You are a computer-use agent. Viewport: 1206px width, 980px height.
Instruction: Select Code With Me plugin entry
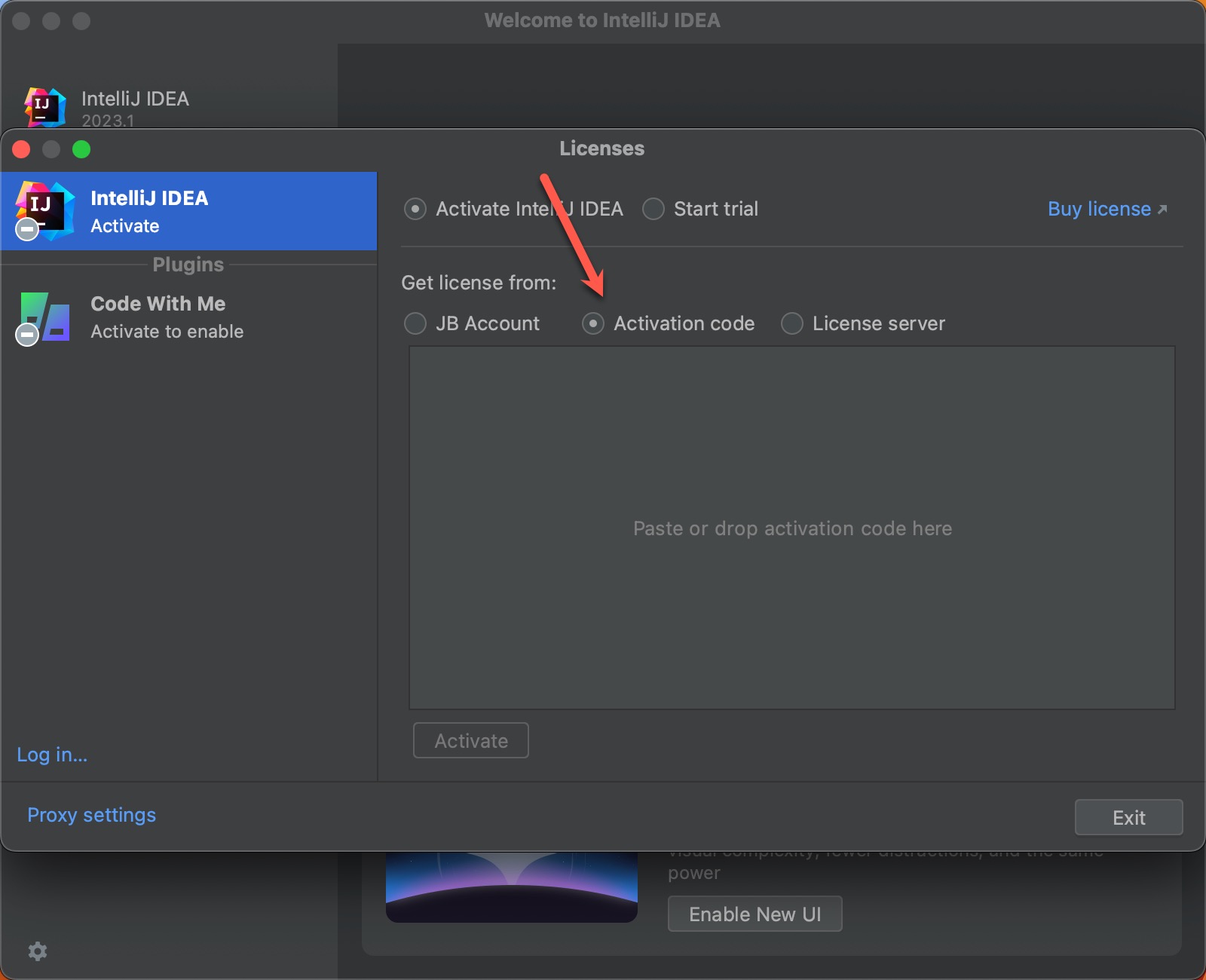point(188,317)
